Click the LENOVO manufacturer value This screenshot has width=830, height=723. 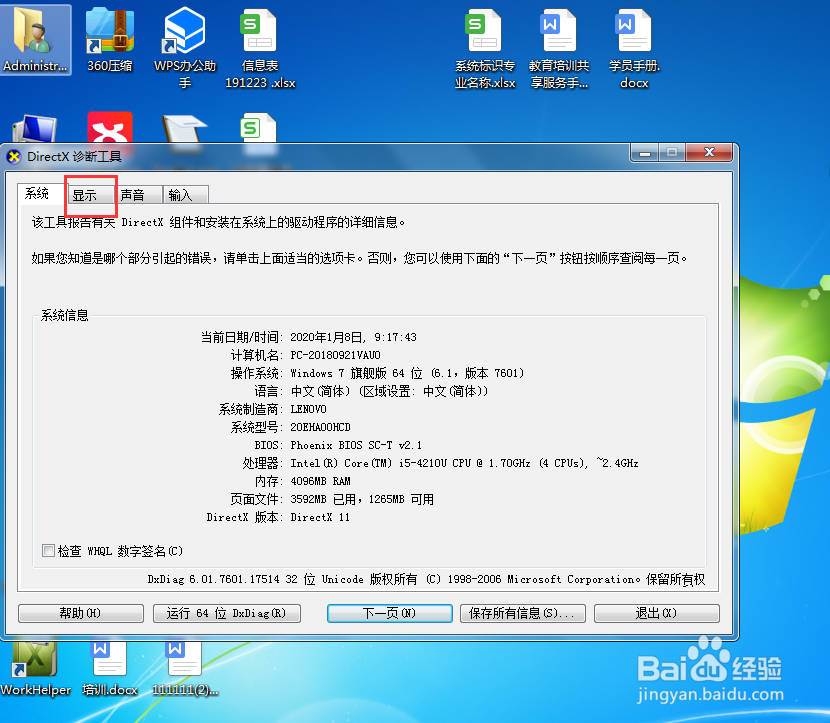tap(309, 409)
